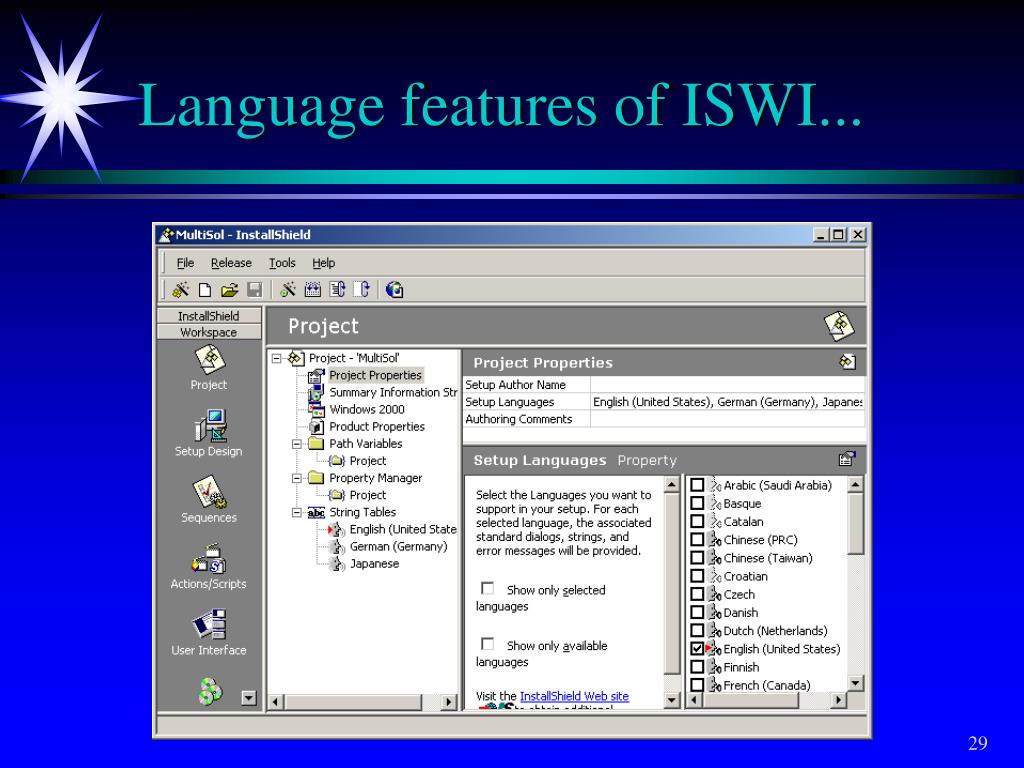Click language list horizontal scroll right arrow
Viewport: 1024px width, 768px height.
(x=839, y=700)
